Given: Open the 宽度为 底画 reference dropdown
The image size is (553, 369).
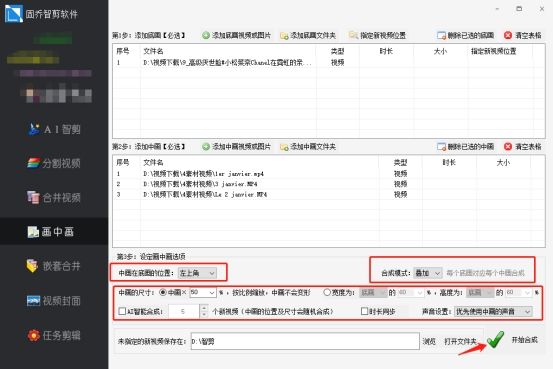Looking at the screenshot, I should pos(373,292).
